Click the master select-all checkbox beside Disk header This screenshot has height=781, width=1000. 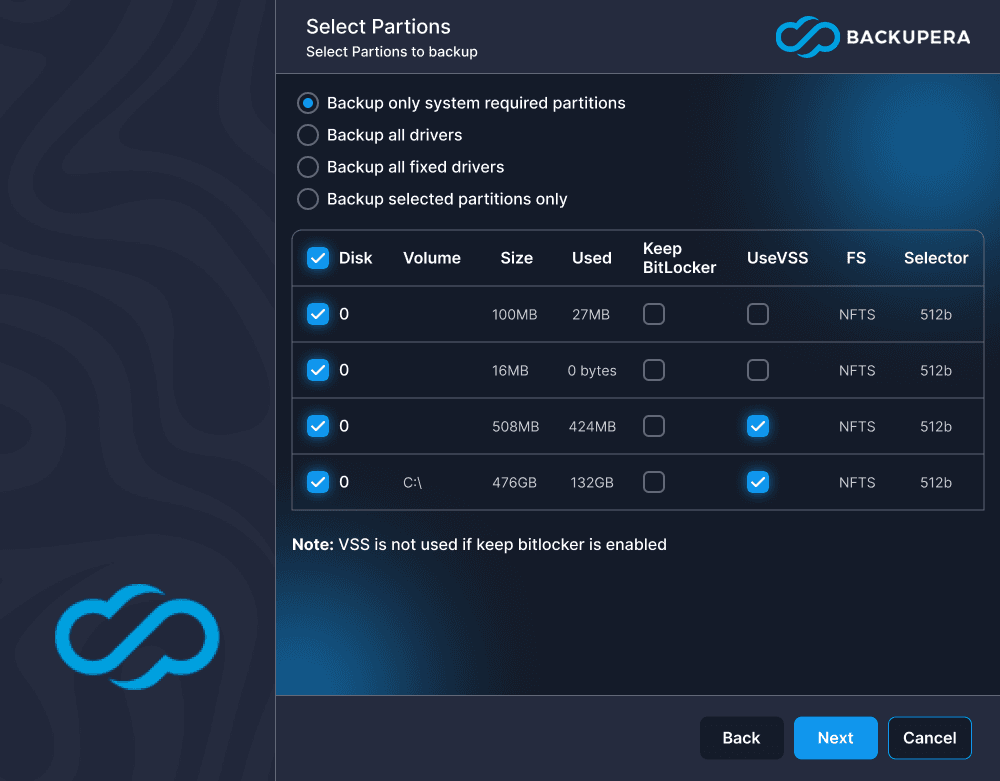tap(318, 257)
